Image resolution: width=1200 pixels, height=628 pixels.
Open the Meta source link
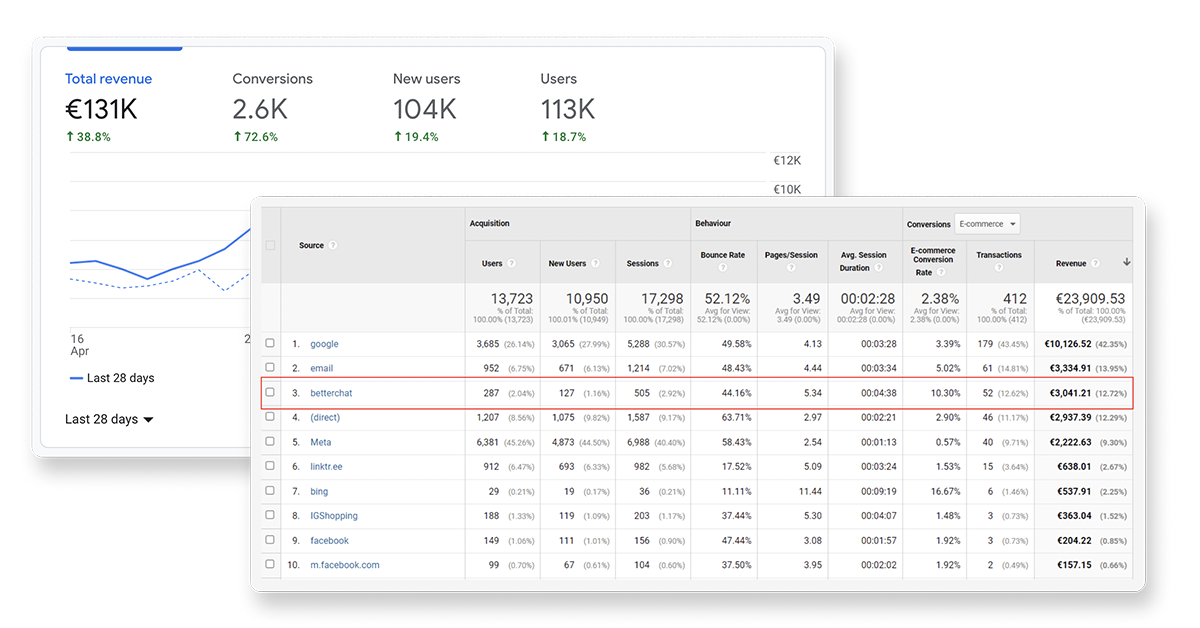click(321, 442)
